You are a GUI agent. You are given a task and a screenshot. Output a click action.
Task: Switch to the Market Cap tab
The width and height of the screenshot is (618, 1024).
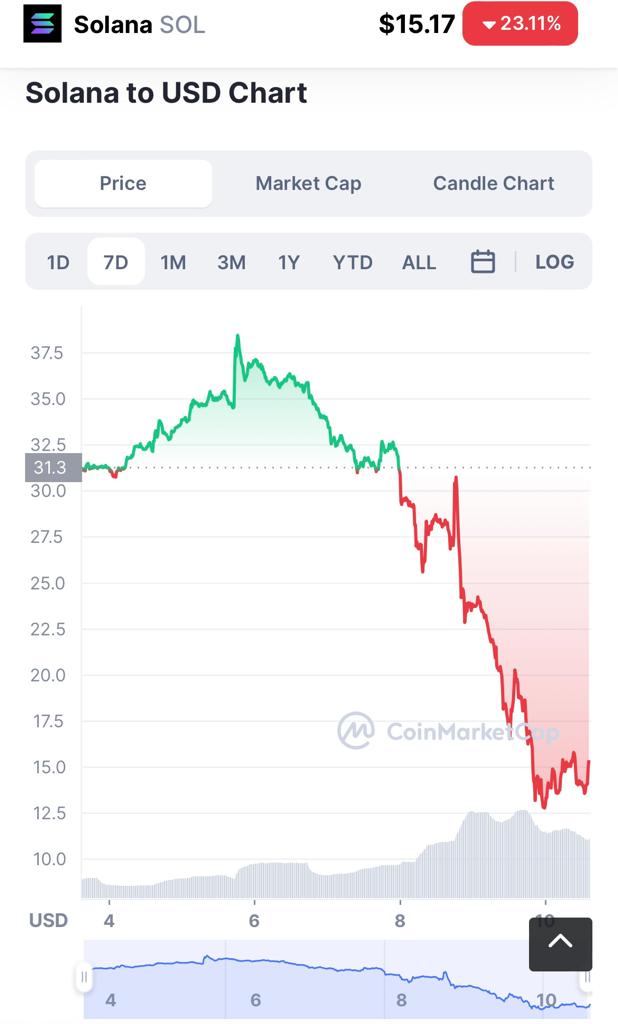click(308, 184)
